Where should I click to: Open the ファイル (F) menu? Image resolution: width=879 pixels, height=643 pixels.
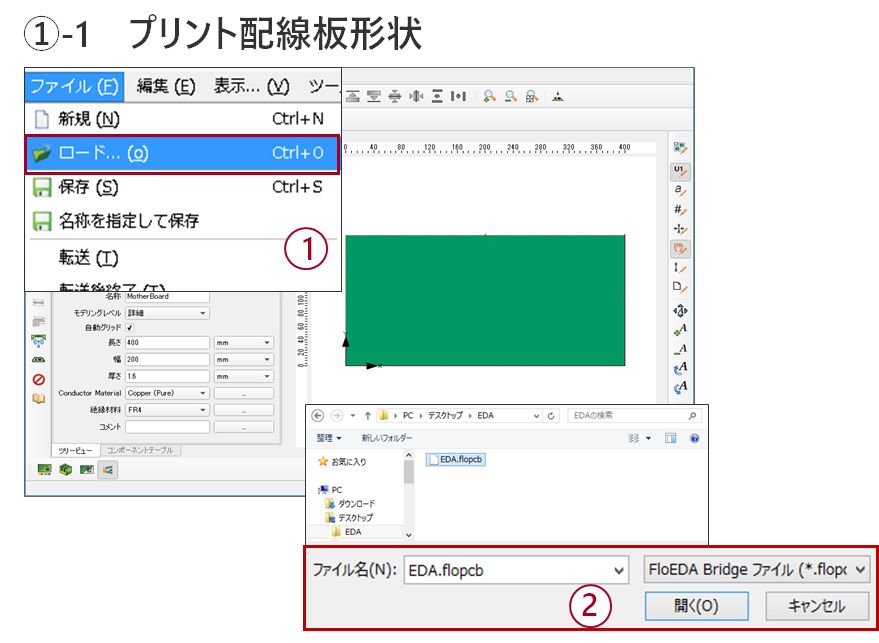(x=74, y=86)
